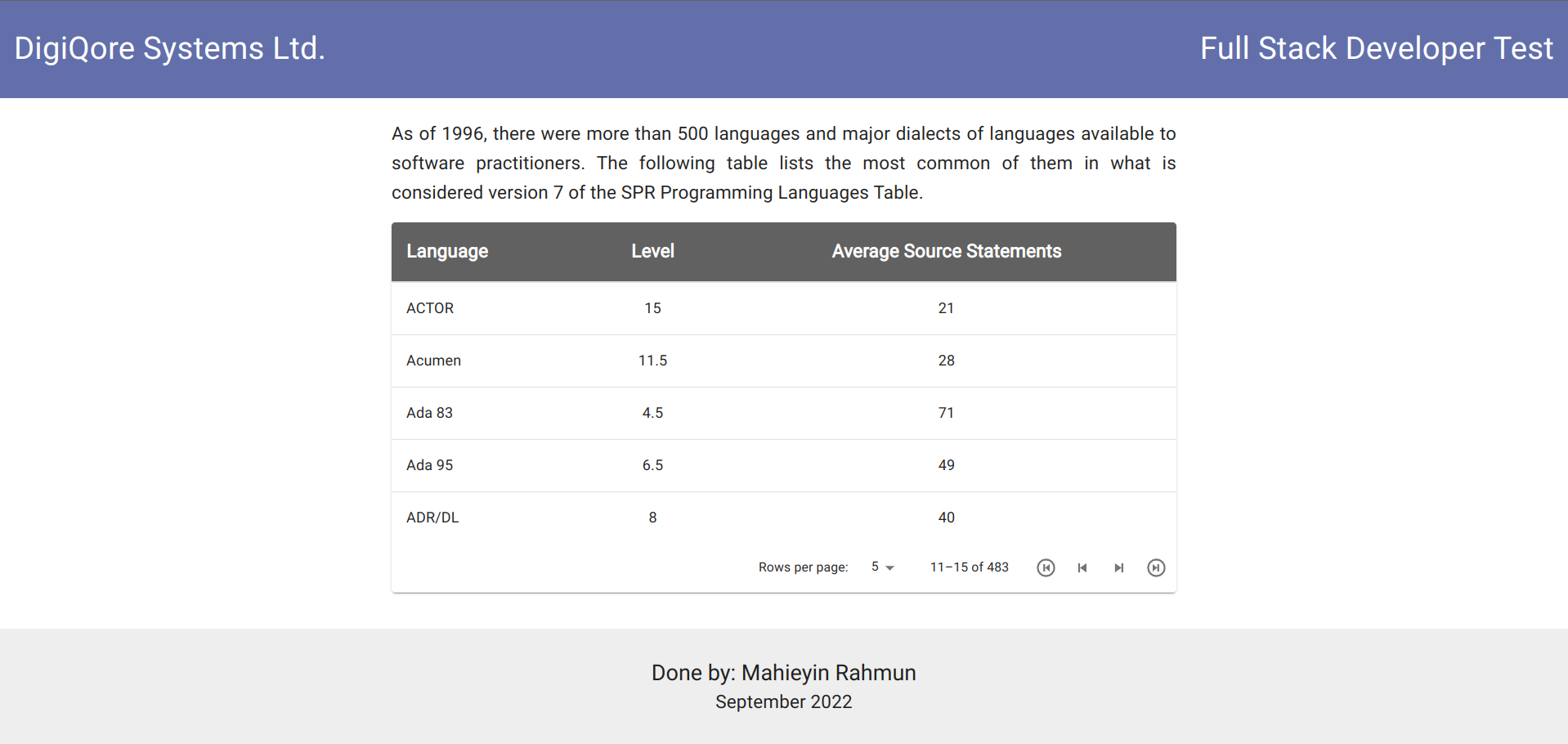Select the Acumen language cell
This screenshot has height=744, width=1568.
tap(433, 361)
